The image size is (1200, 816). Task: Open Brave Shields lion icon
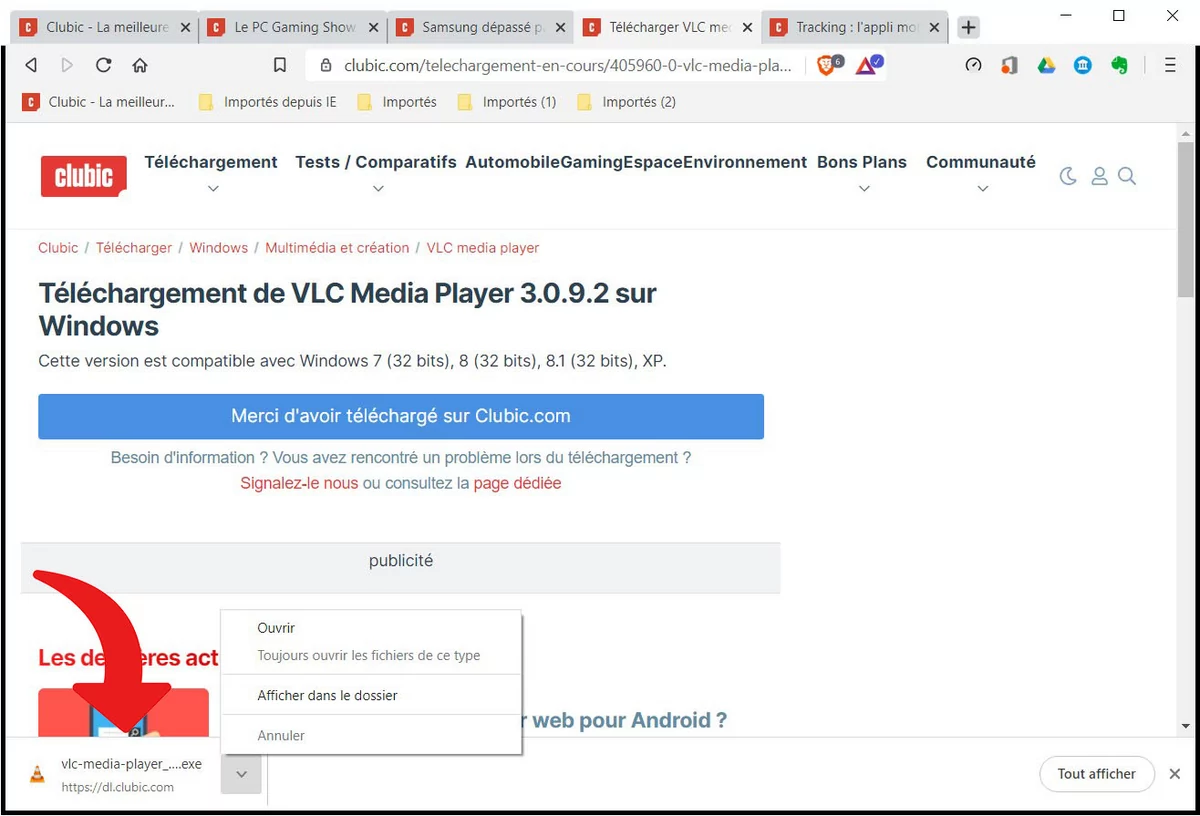tap(827, 65)
